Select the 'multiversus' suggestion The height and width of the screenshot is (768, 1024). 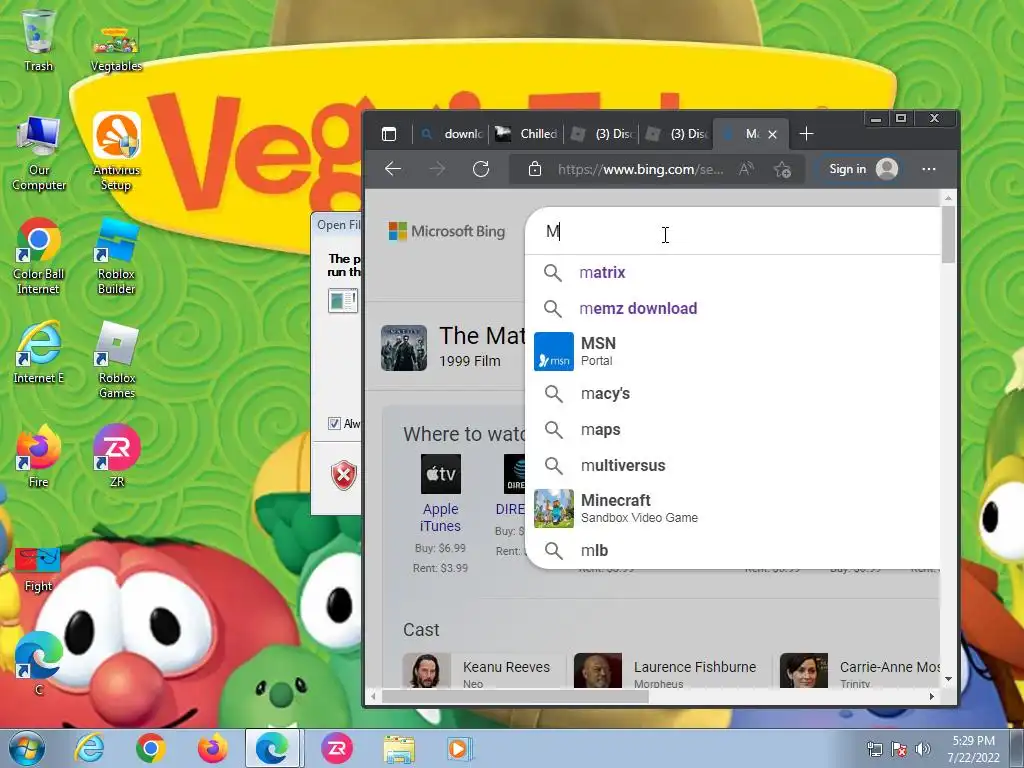coord(731,465)
